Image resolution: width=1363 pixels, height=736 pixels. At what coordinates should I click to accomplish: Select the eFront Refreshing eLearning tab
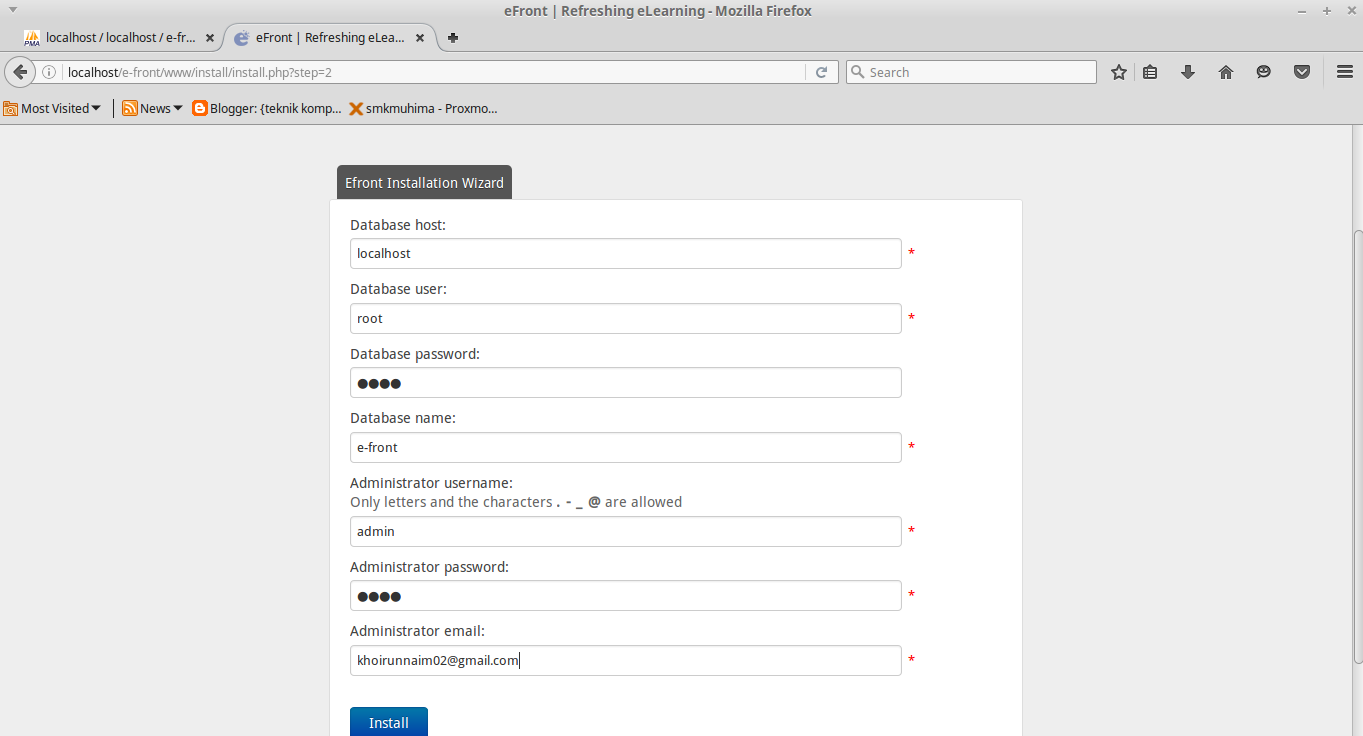[x=330, y=38]
